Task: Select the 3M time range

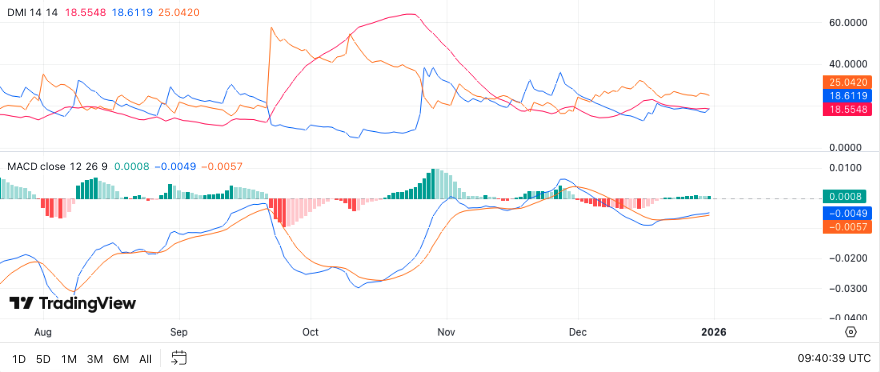Action: (95, 359)
